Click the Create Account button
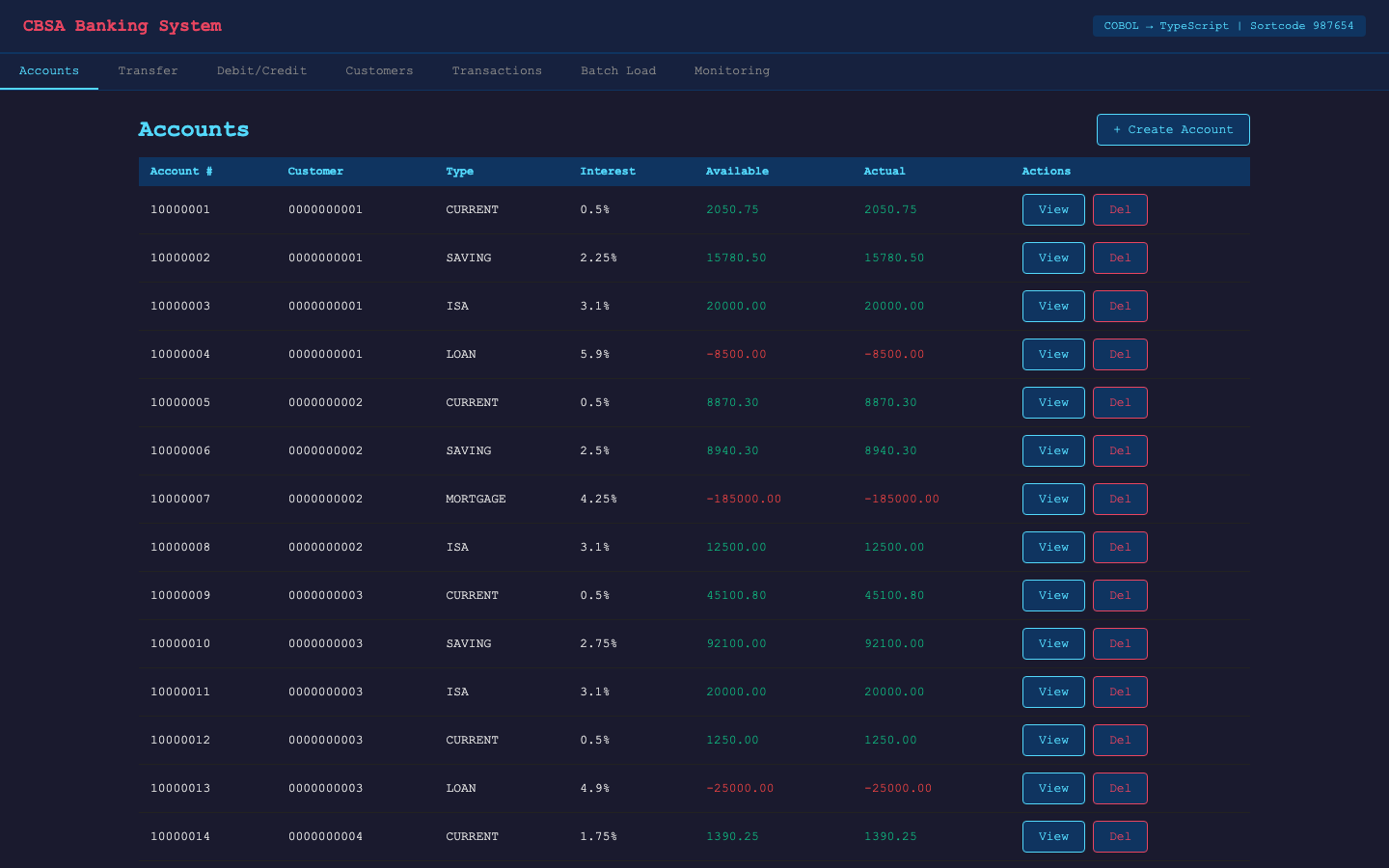 (1172, 129)
